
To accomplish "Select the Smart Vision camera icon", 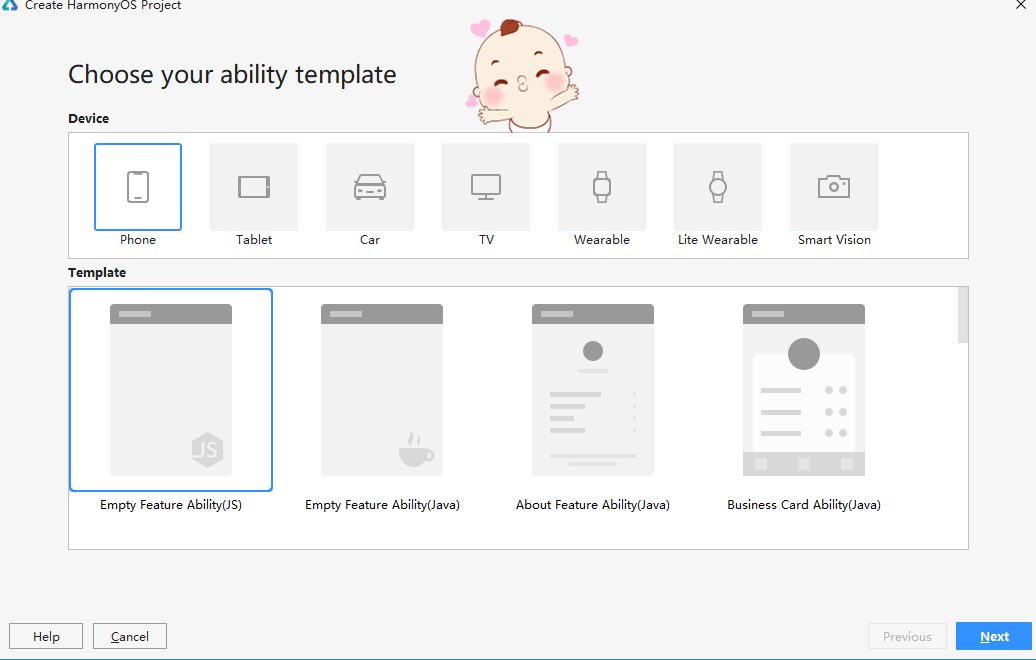I will [834, 187].
